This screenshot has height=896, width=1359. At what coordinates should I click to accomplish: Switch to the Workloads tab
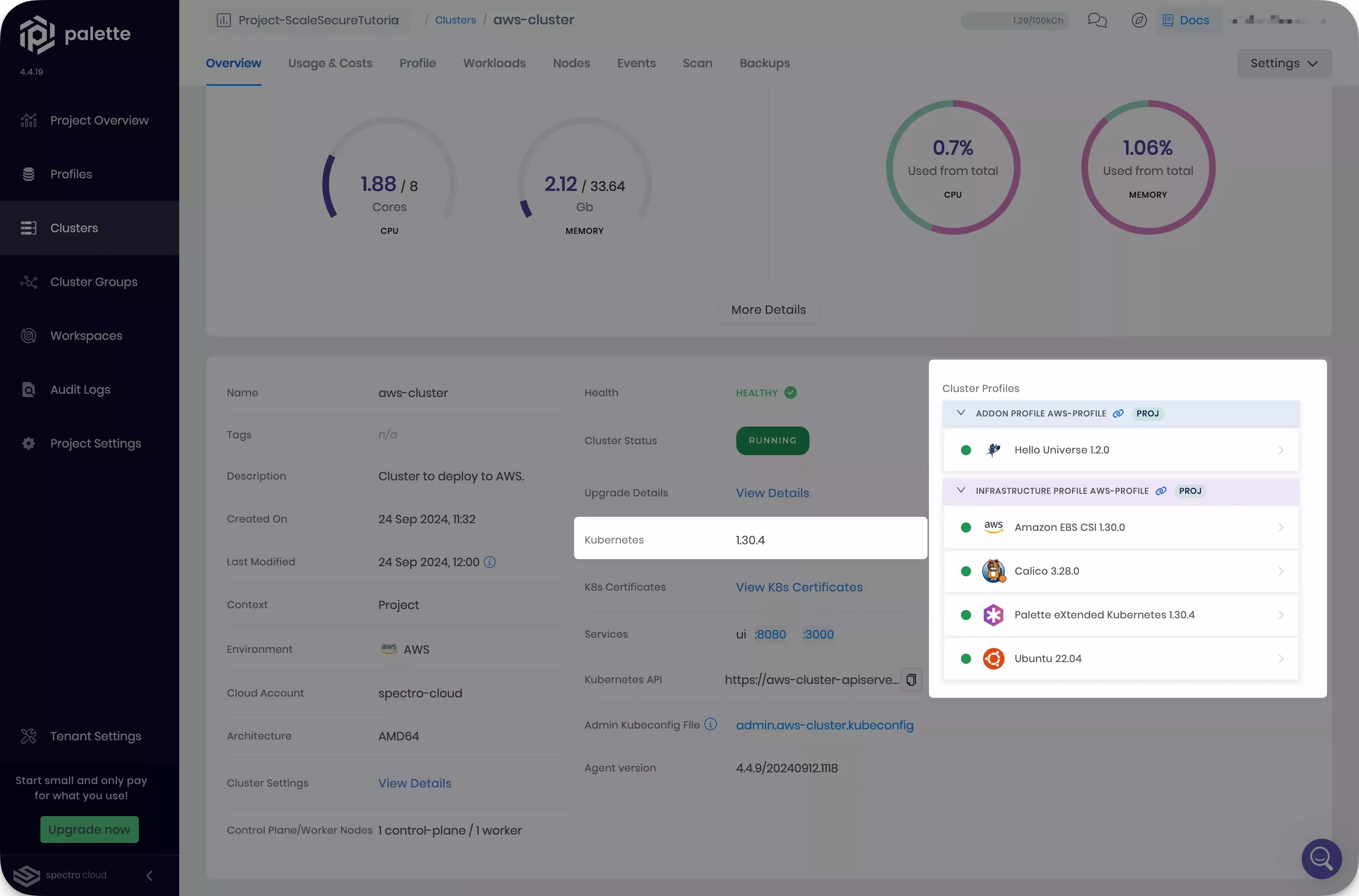[494, 63]
